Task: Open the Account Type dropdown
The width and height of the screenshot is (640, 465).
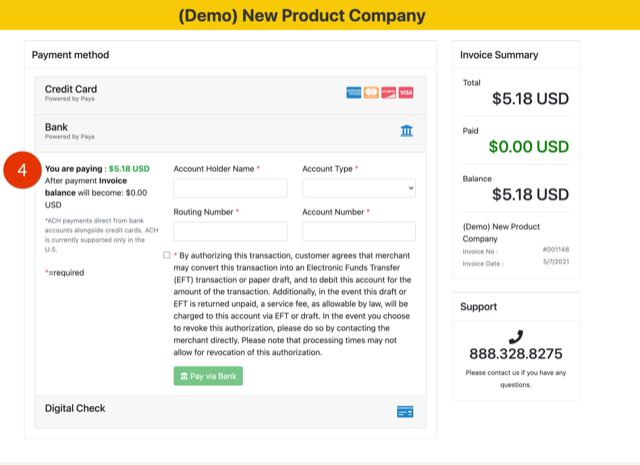Action: tap(358, 188)
